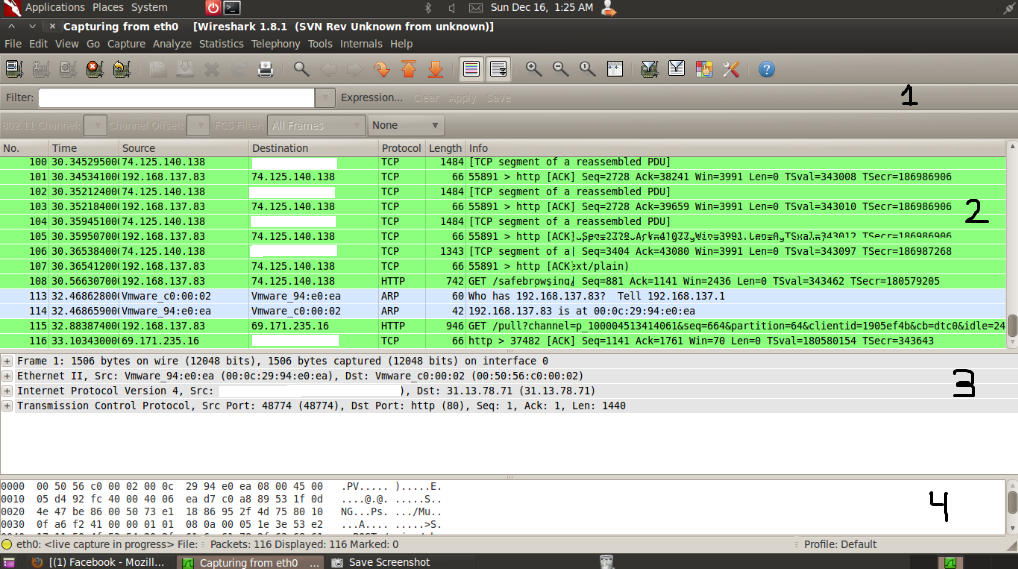Select packet 108 HTTP GET /safebrowsing row
The image size is (1018, 569).
[503, 281]
